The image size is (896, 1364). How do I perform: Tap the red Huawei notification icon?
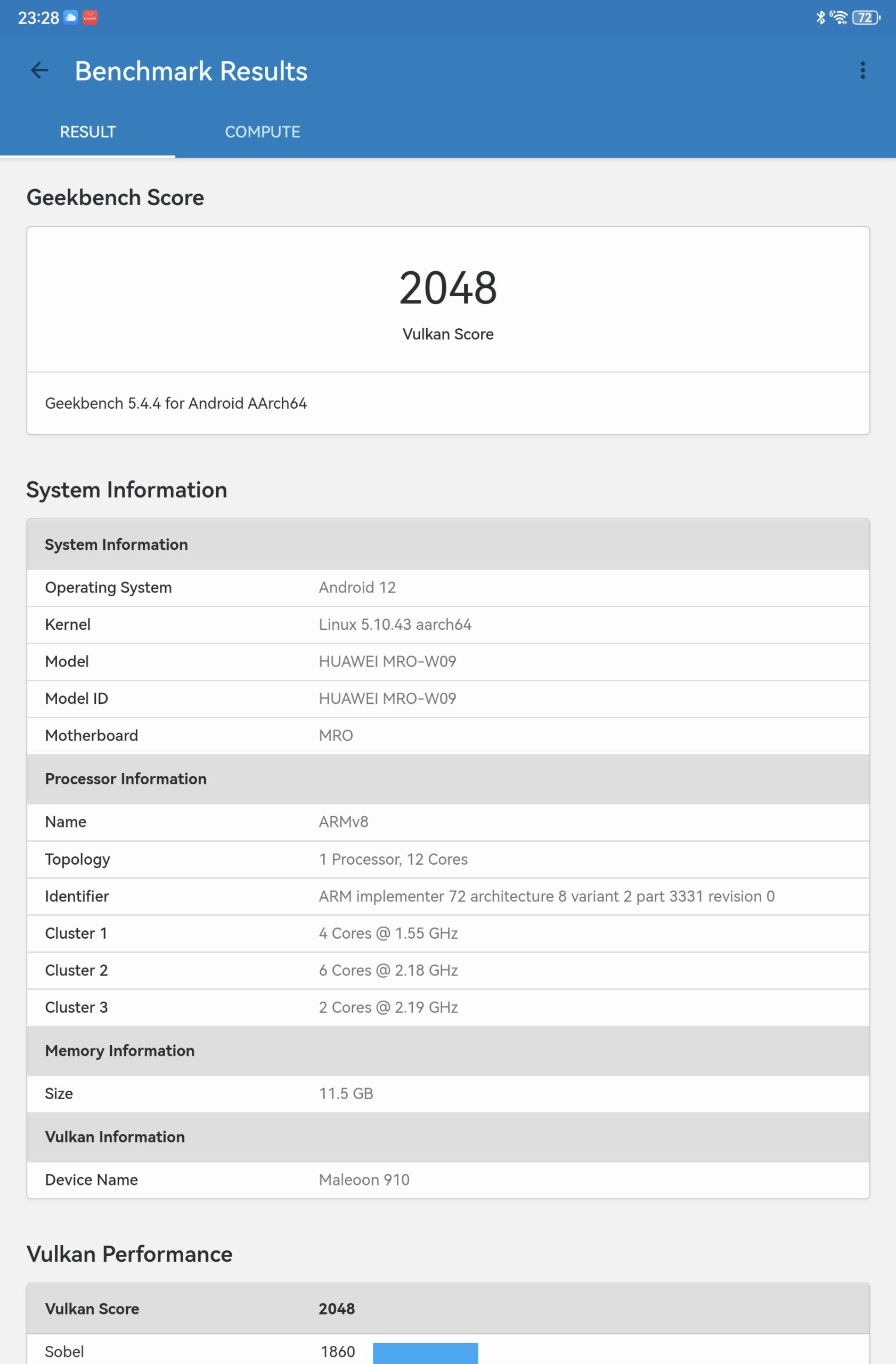[x=90, y=18]
